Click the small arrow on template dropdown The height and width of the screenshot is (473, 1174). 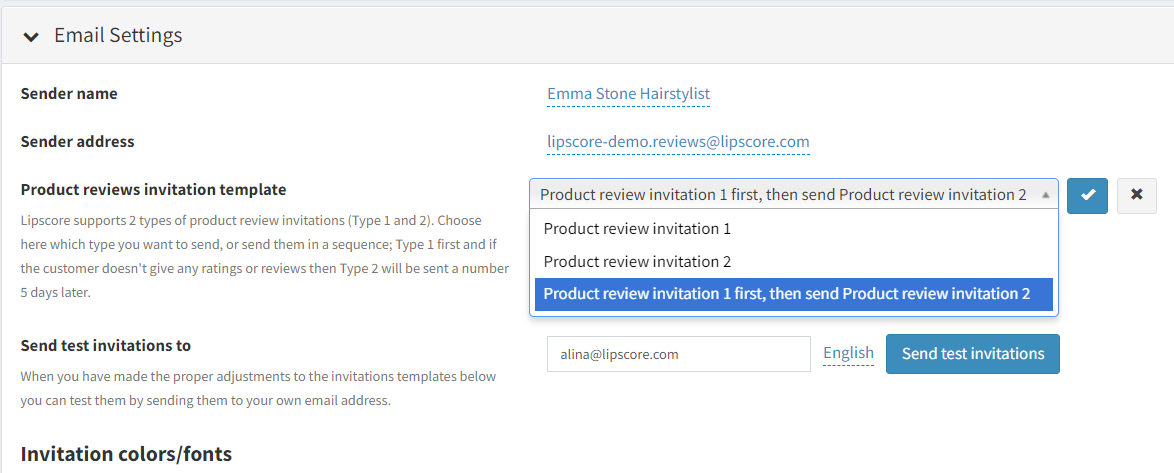[x=1045, y=195]
